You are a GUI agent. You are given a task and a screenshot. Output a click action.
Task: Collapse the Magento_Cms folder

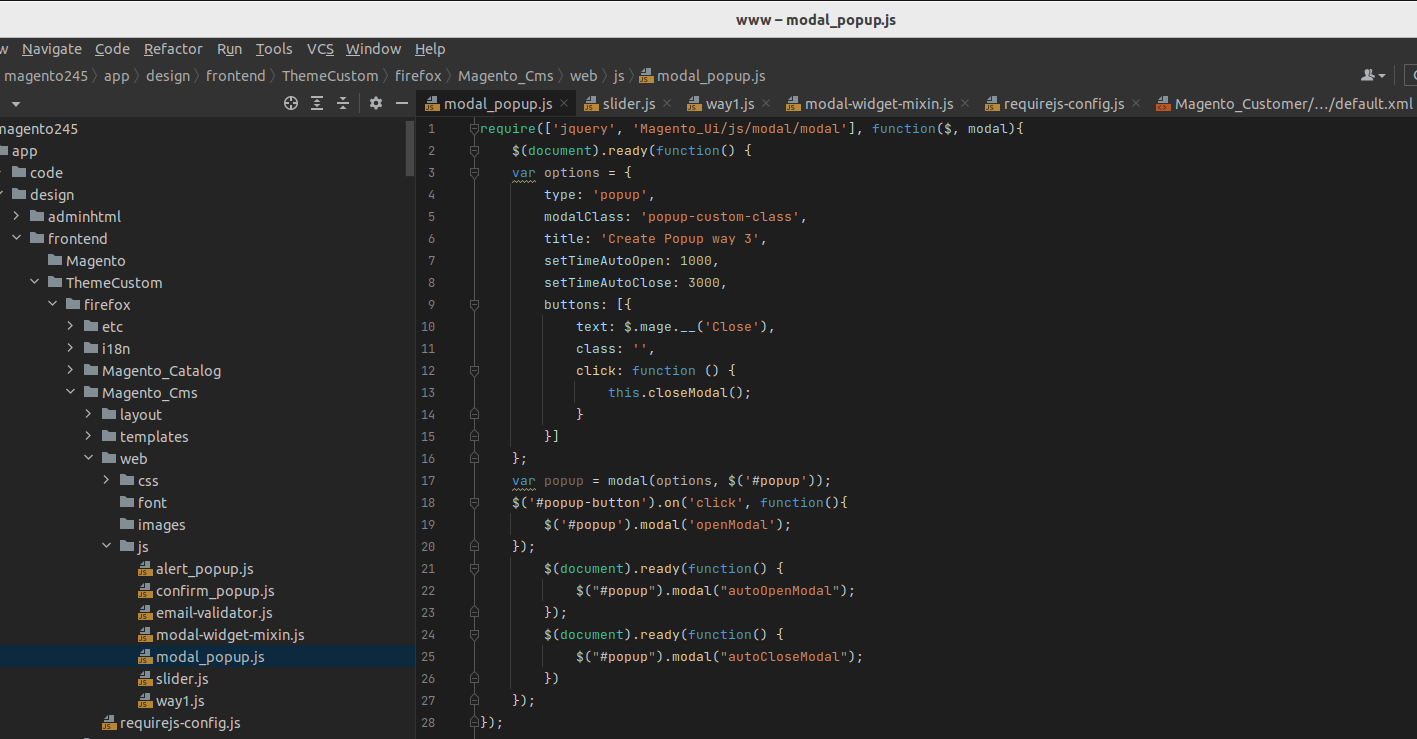pyautogui.click(x=71, y=393)
